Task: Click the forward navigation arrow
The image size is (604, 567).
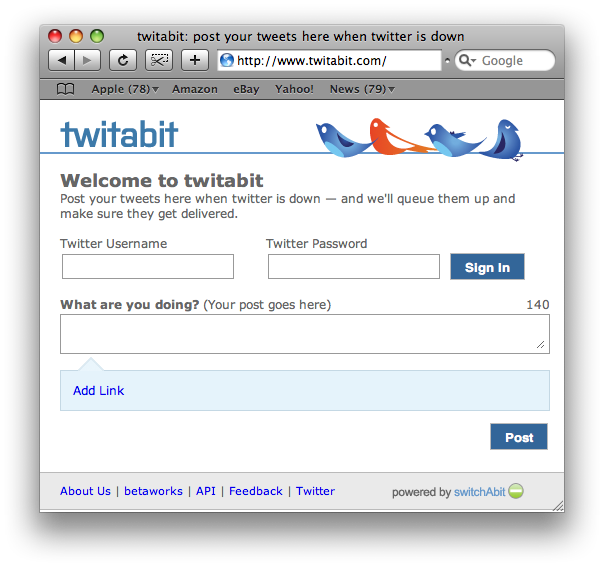Action: (87, 60)
